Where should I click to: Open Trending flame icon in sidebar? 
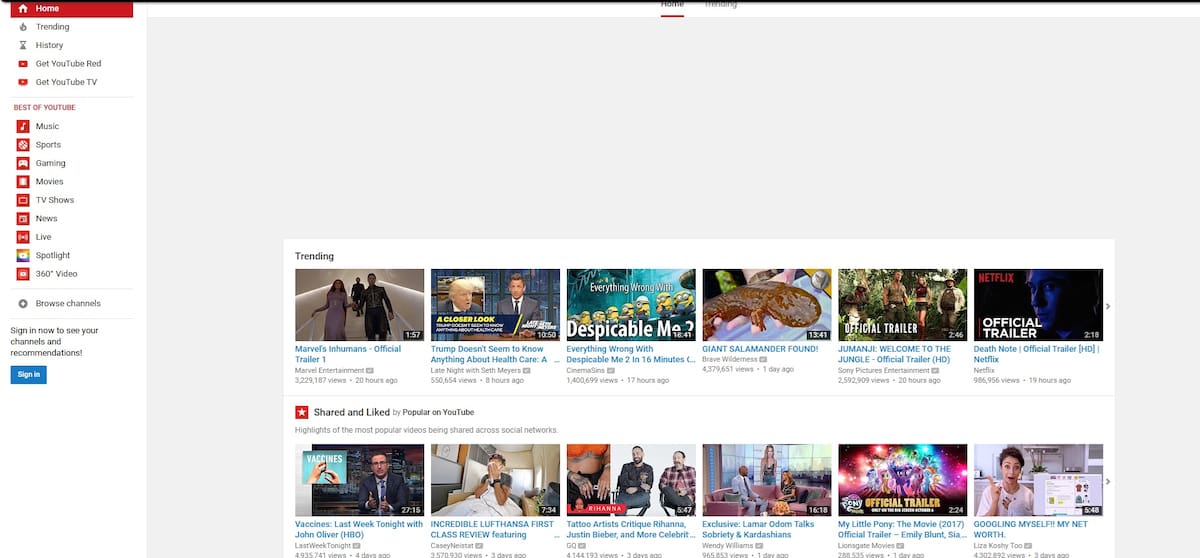coord(23,27)
